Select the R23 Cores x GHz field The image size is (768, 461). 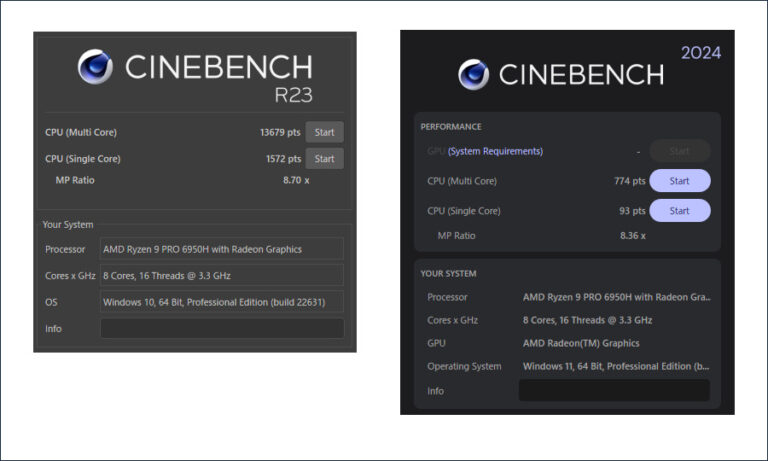221,275
